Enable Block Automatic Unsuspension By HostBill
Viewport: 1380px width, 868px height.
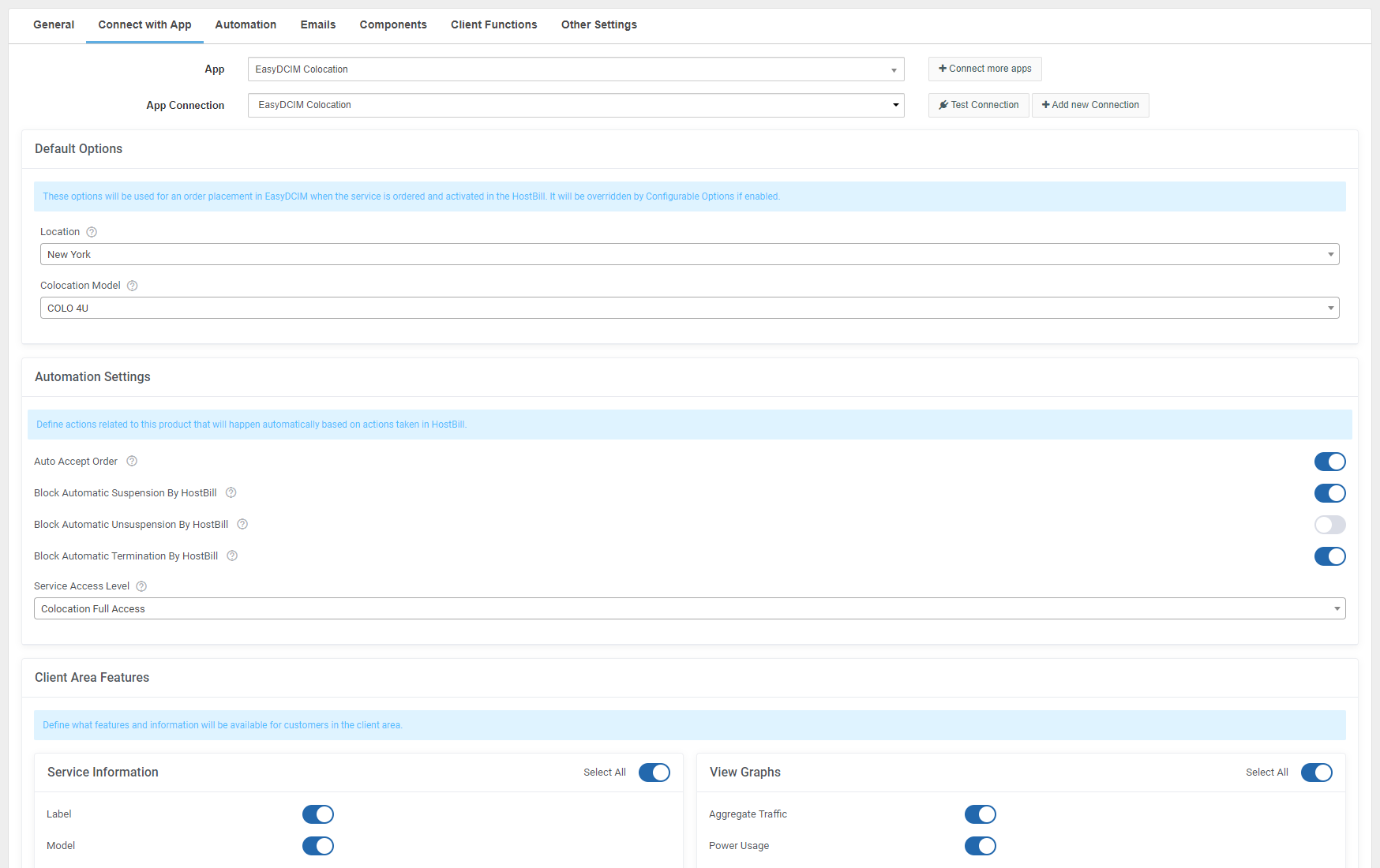(1329, 525)
